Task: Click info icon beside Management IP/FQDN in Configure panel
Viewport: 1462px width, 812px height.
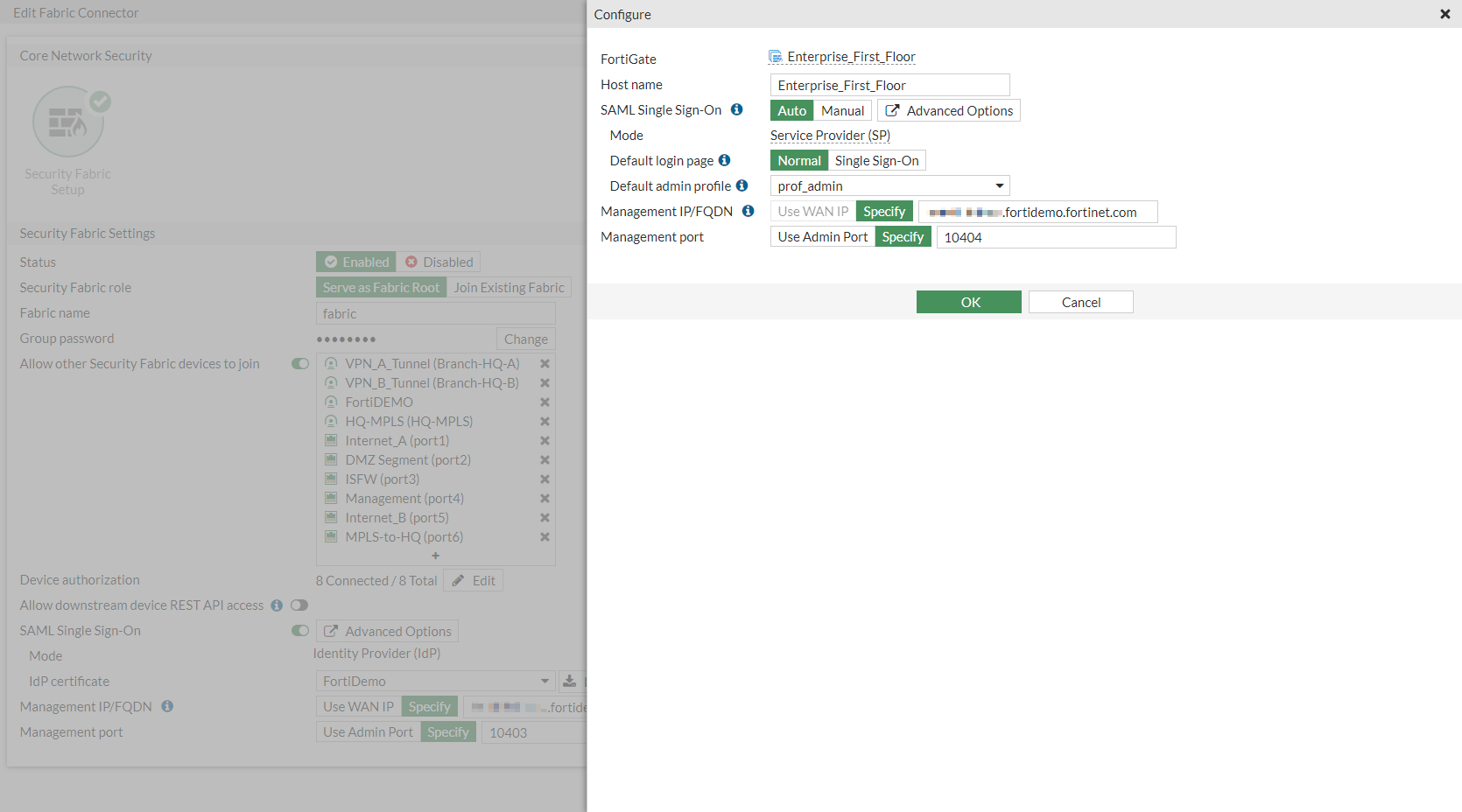Action: (x=748, y=211)
